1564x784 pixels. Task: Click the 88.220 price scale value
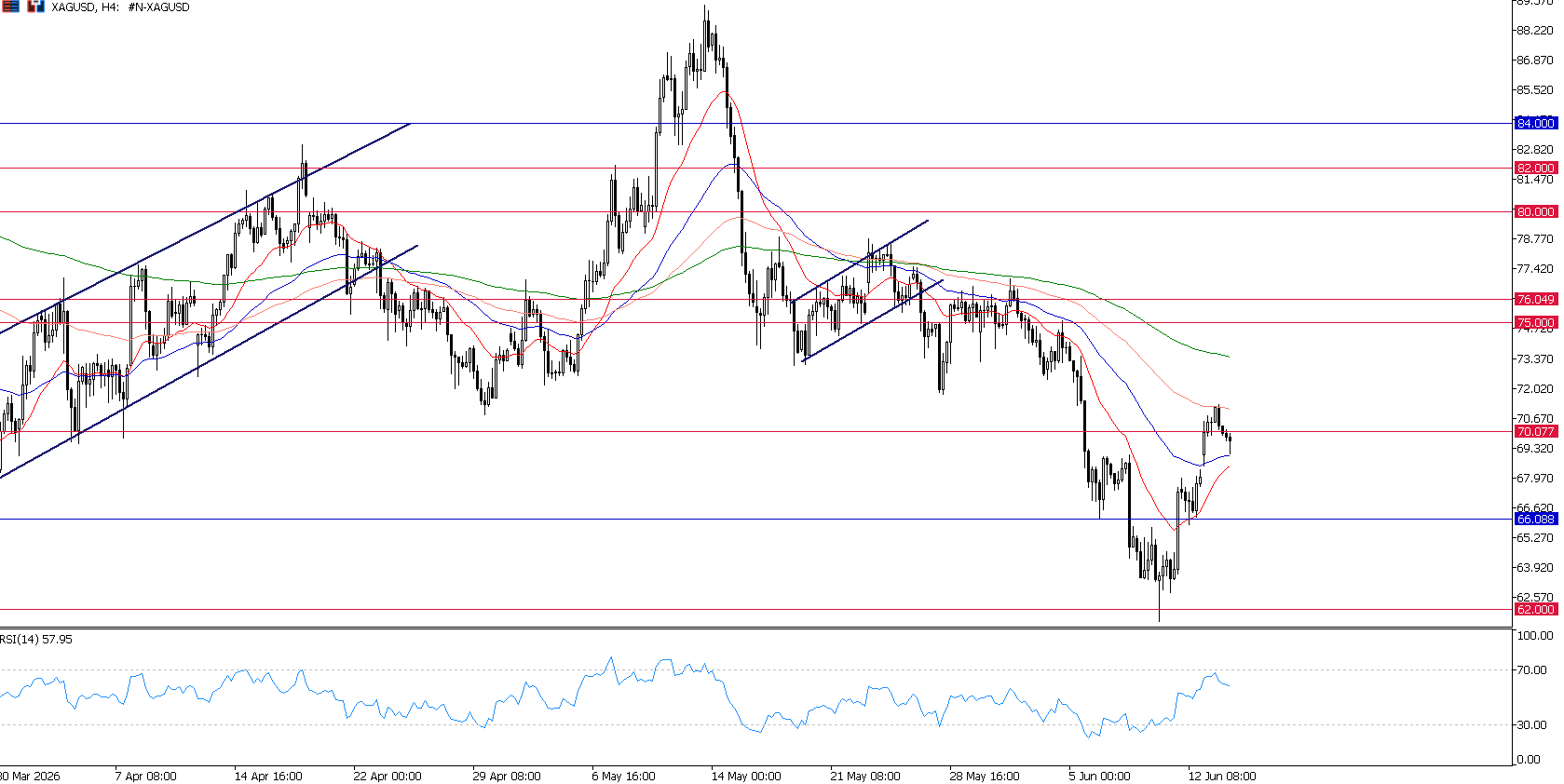(1535, 31)
